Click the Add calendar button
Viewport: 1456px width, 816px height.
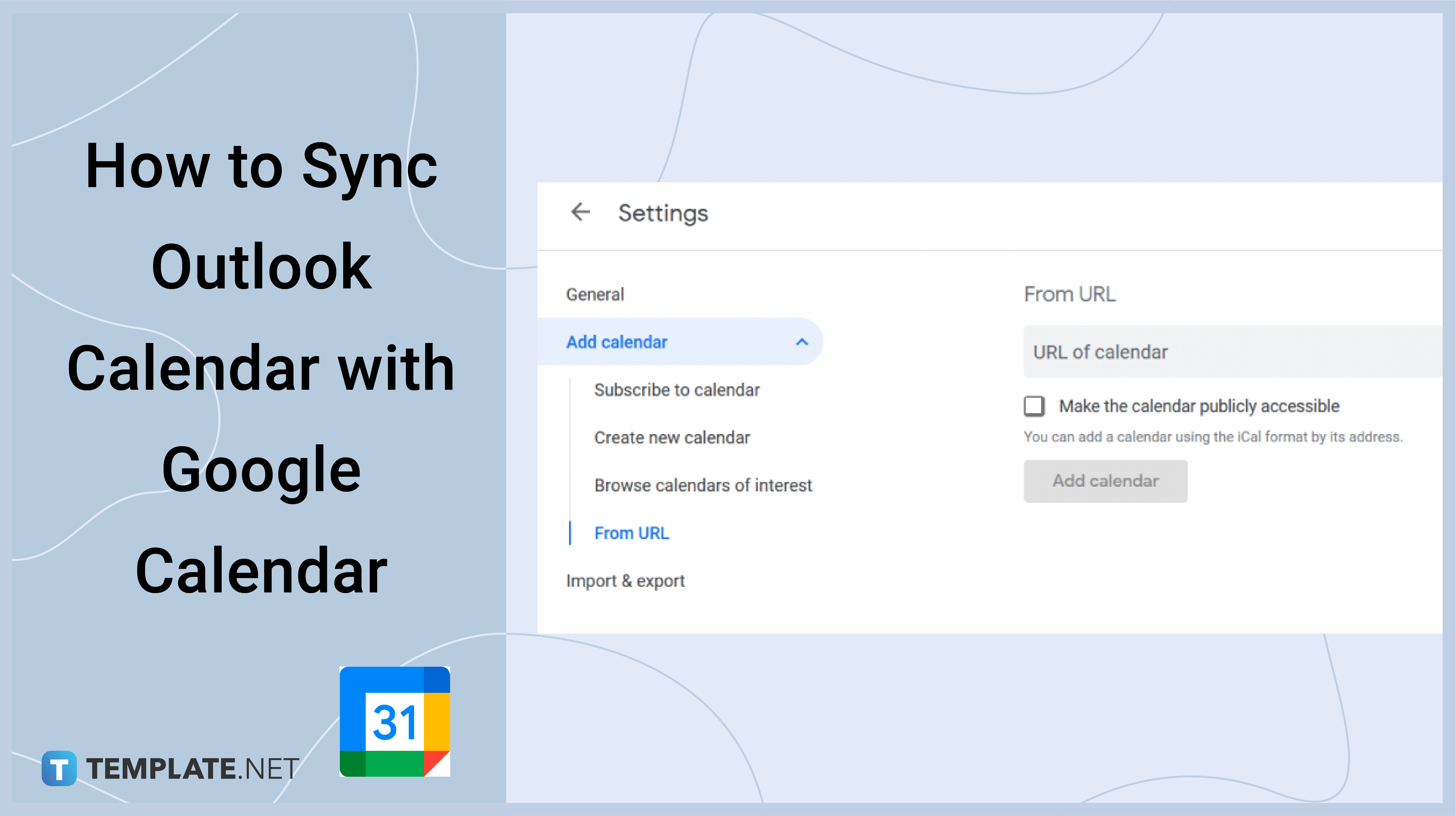point(1101,481)
